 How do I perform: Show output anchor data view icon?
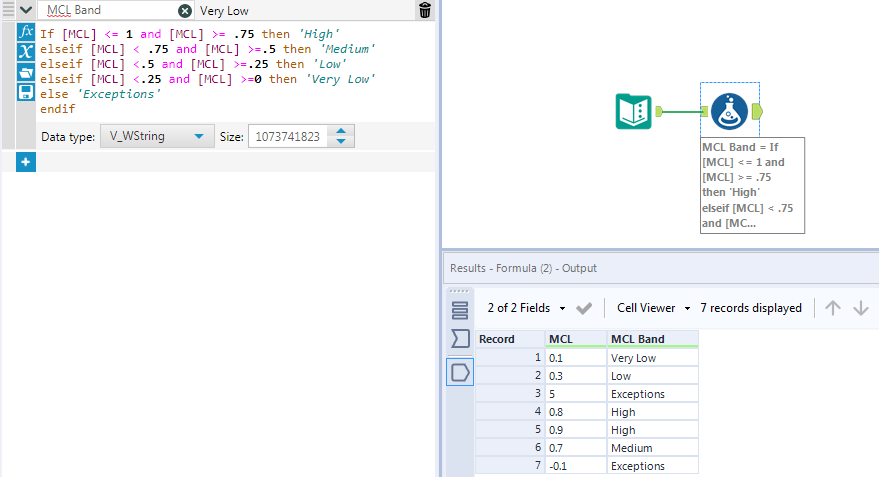[x=460, y=372]
